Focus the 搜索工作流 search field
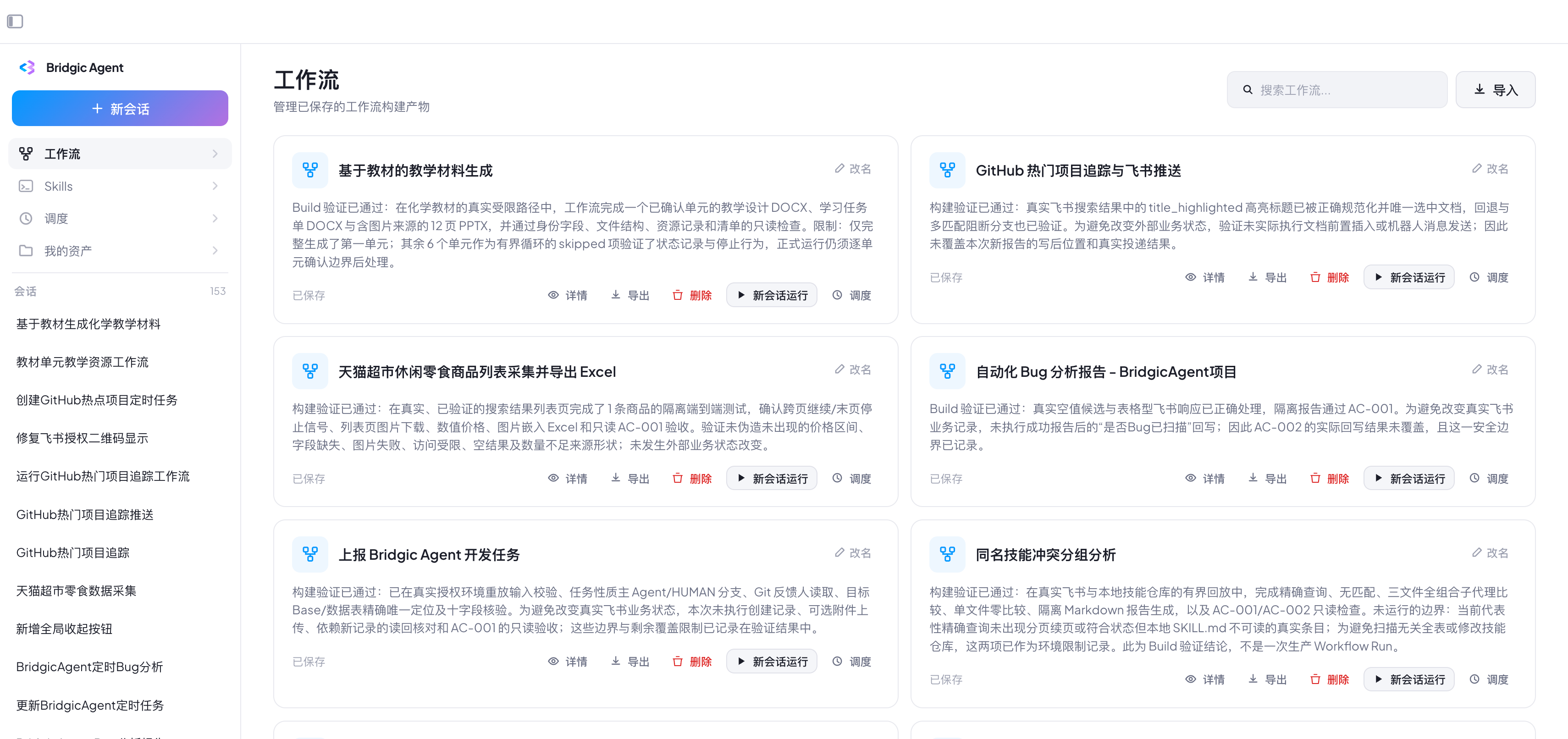 [x=1336, y=90]
